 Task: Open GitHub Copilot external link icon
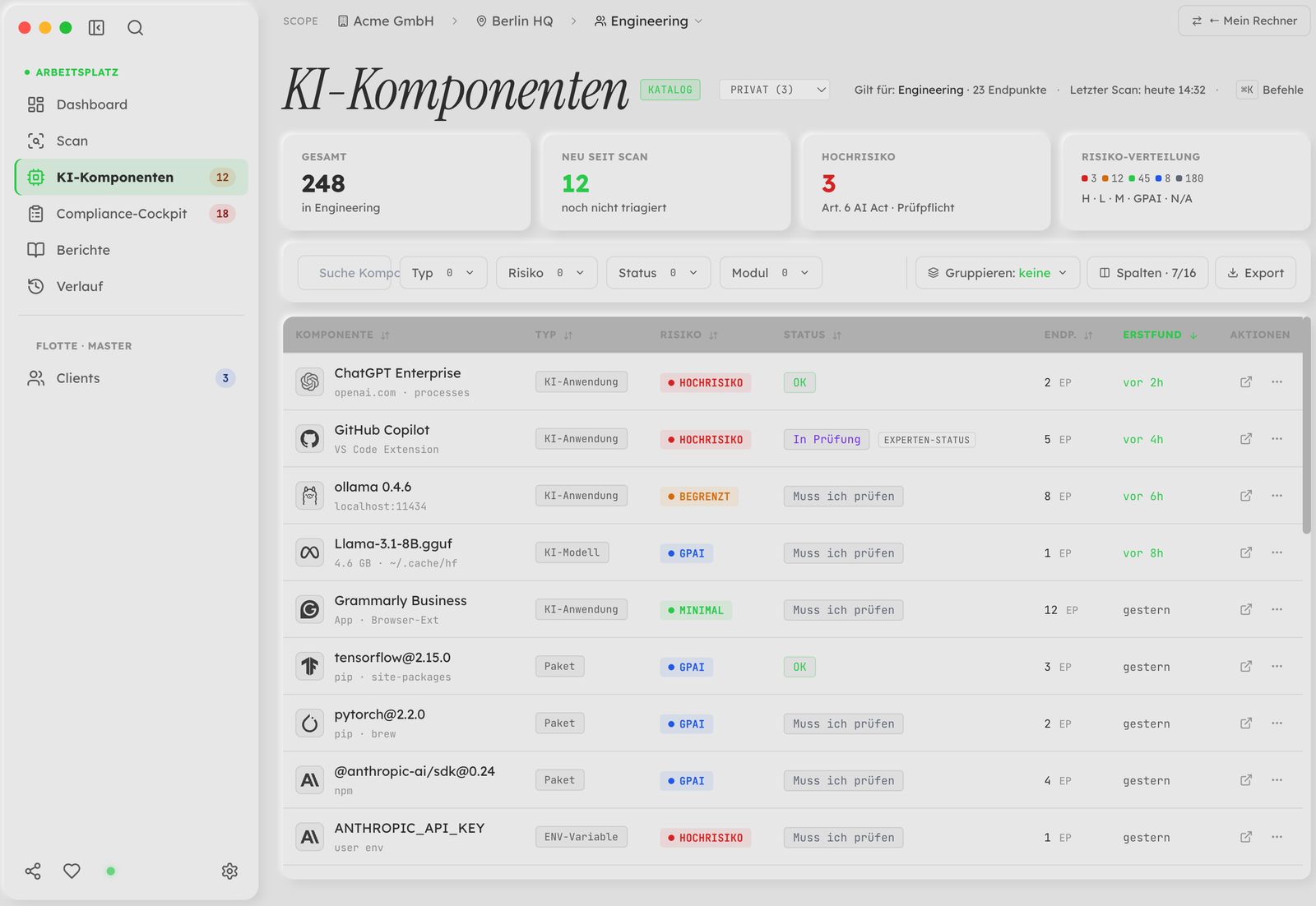pos(1246,439)
